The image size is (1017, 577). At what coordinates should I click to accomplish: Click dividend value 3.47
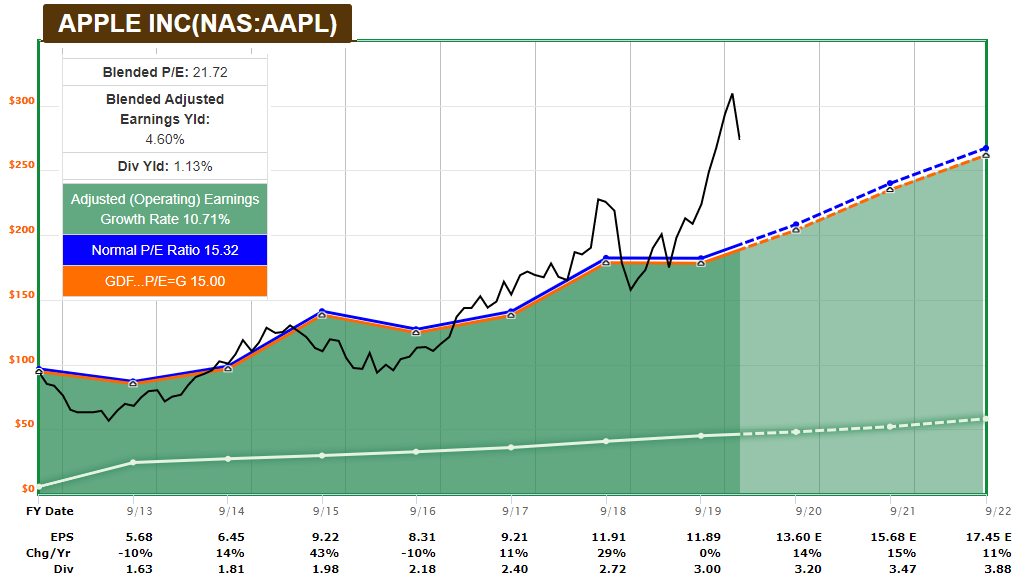point(903,569)
